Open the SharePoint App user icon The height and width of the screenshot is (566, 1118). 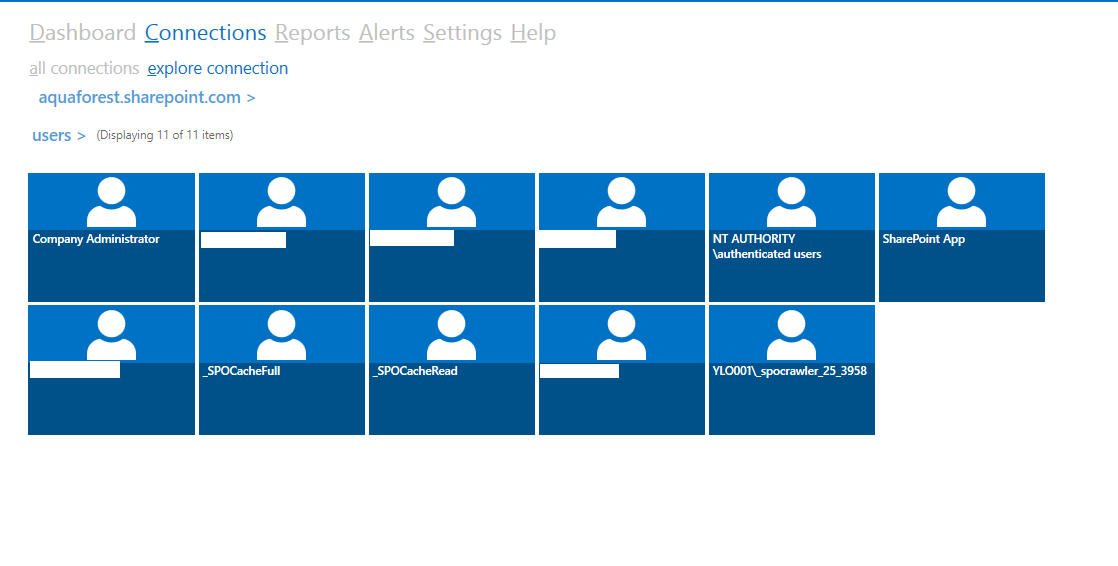(x=961, y=202)
